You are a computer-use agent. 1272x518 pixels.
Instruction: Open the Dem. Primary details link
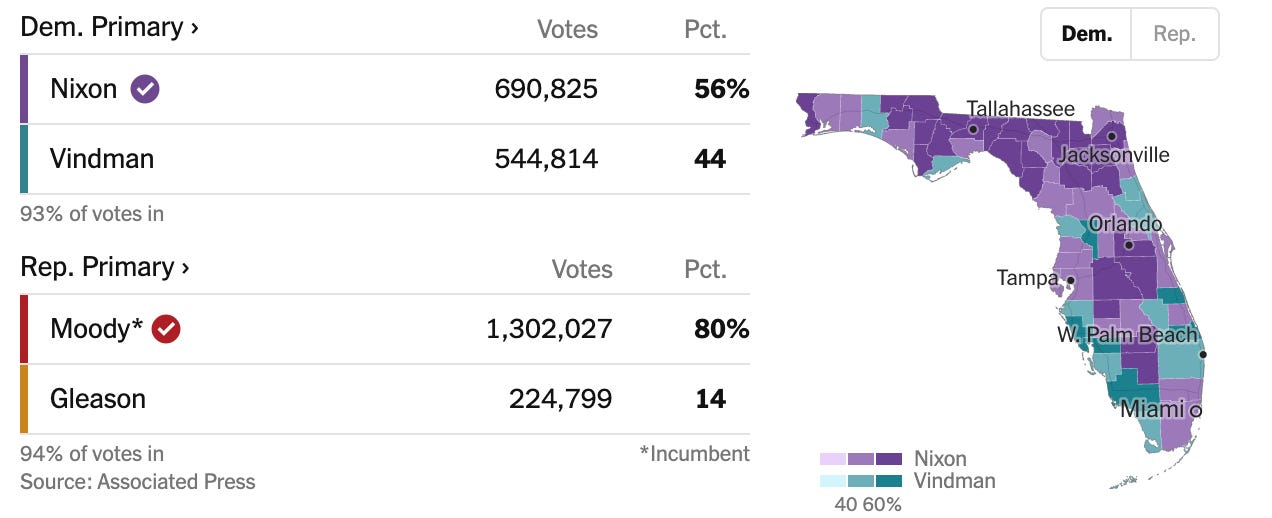point(110,27)
